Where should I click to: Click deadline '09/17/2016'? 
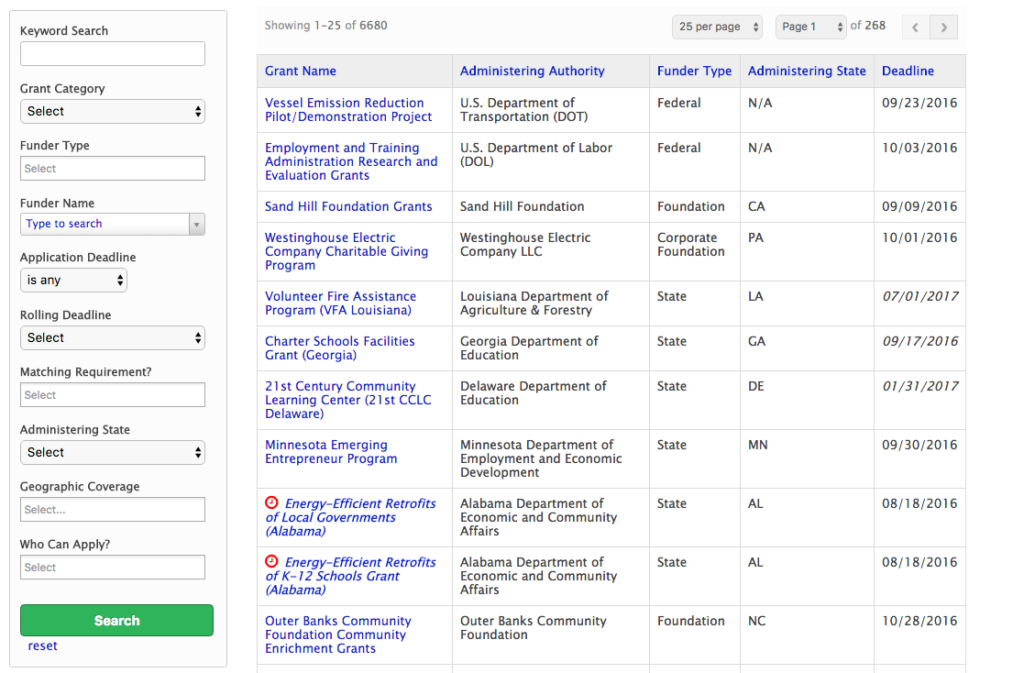point(920,341)
